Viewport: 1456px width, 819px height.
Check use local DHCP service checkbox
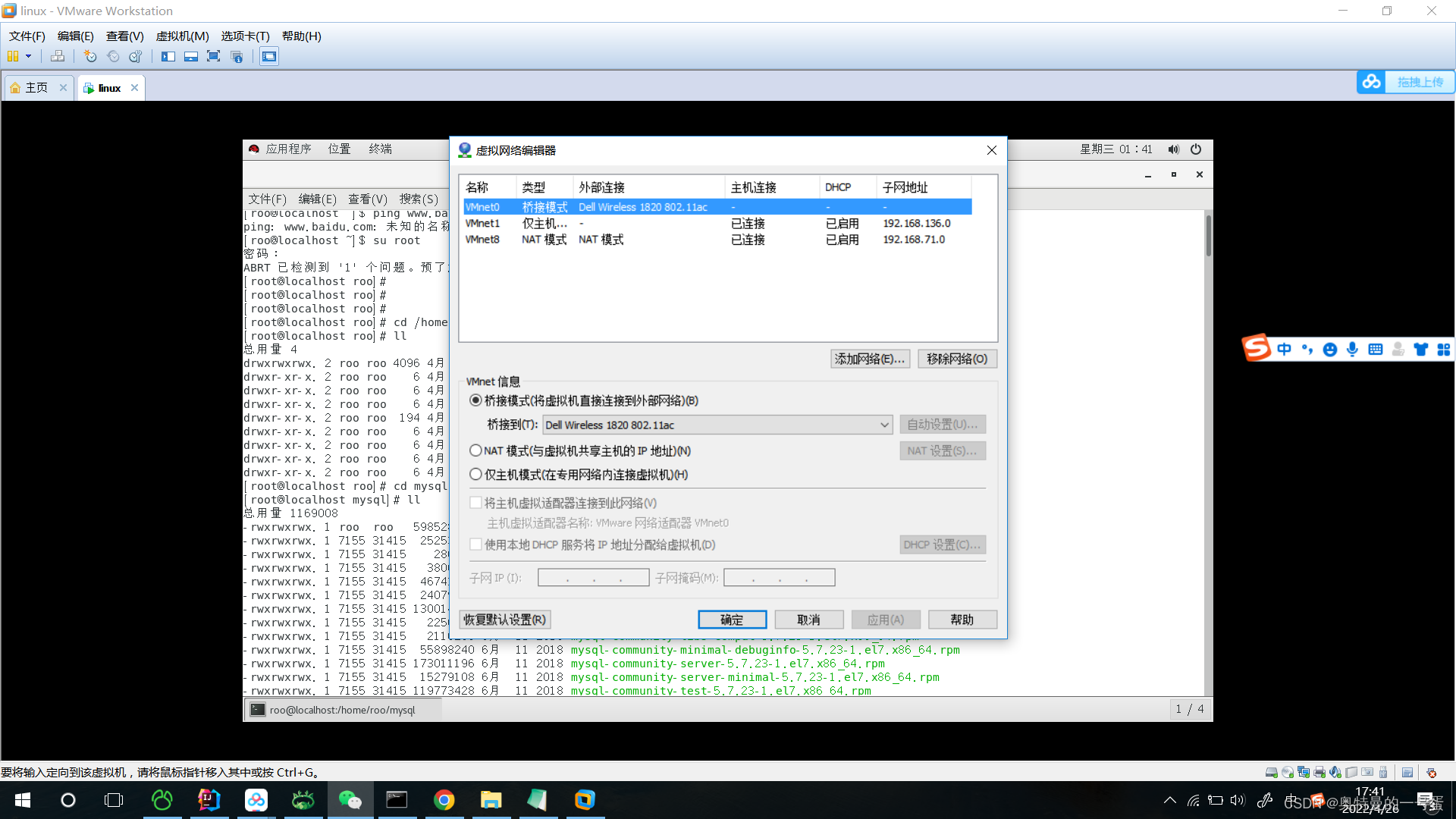tap(475, 544)
